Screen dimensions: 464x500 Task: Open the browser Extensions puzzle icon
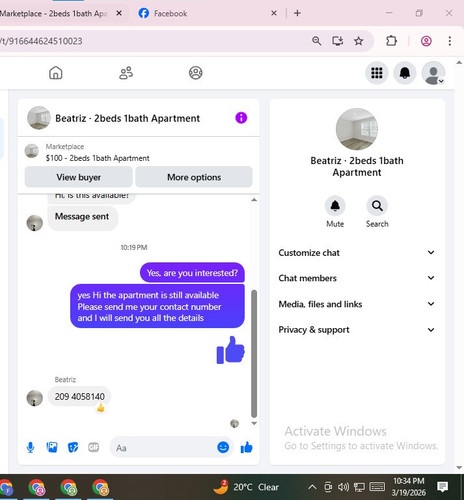391,41
